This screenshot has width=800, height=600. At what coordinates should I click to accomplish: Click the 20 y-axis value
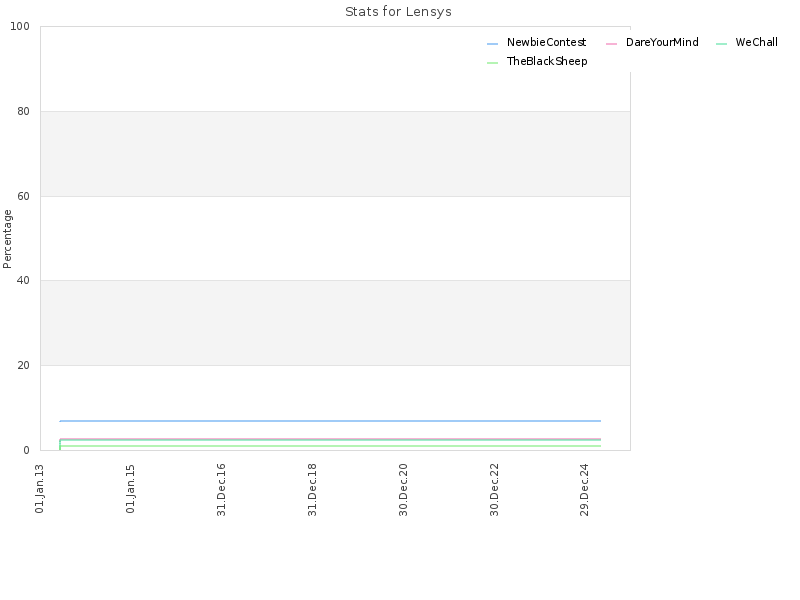click(x=23, y=365)
